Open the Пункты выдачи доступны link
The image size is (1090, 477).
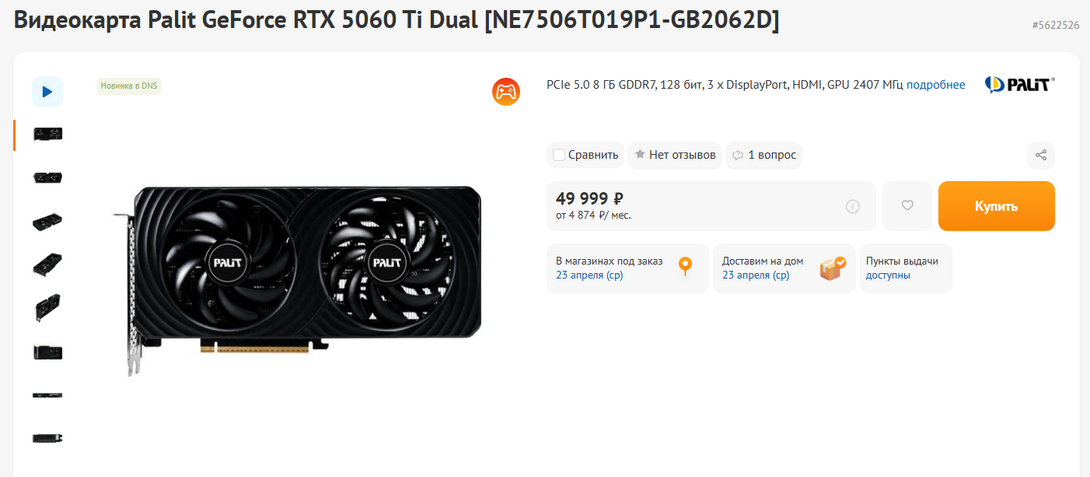(888, 275)
